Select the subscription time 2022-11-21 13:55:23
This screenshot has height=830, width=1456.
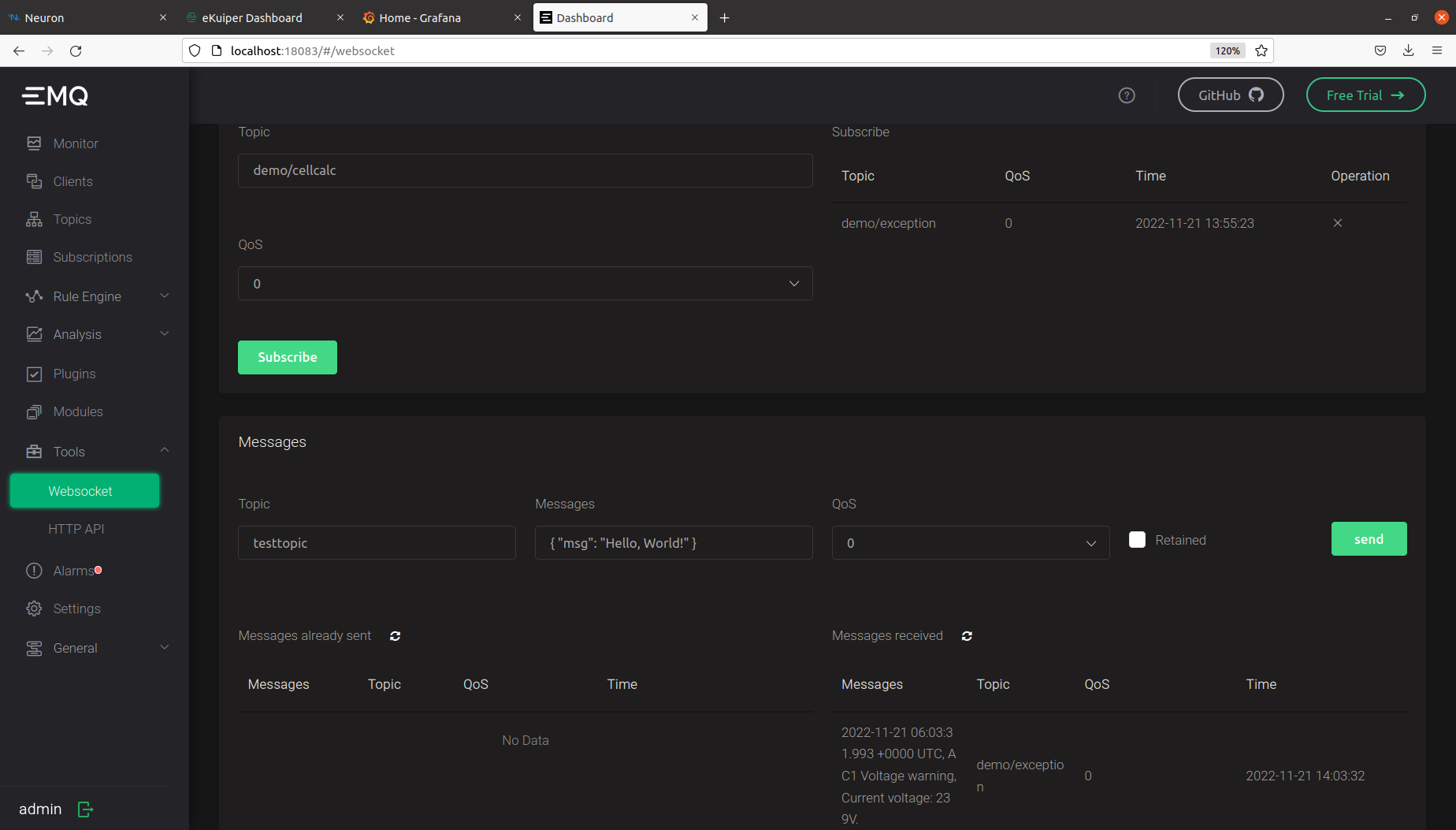point(1194,223)
